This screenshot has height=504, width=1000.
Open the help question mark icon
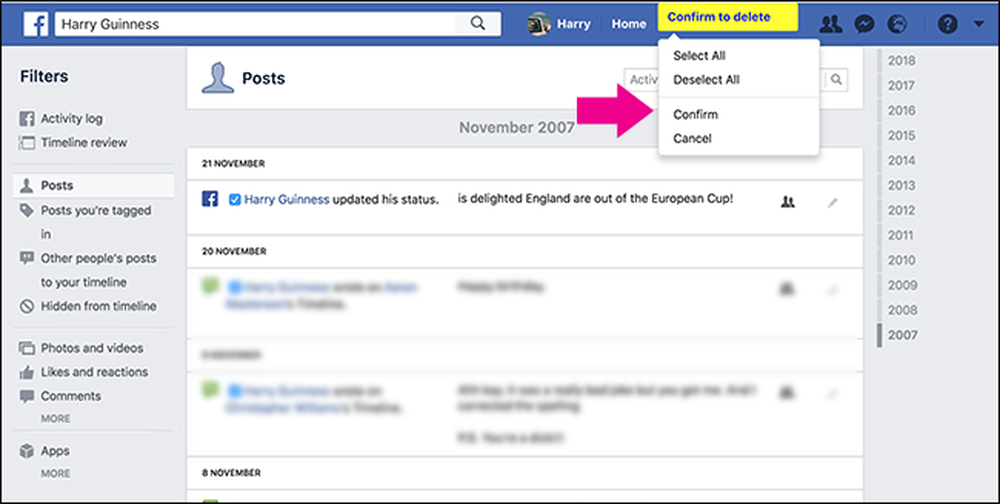point(947,24)
